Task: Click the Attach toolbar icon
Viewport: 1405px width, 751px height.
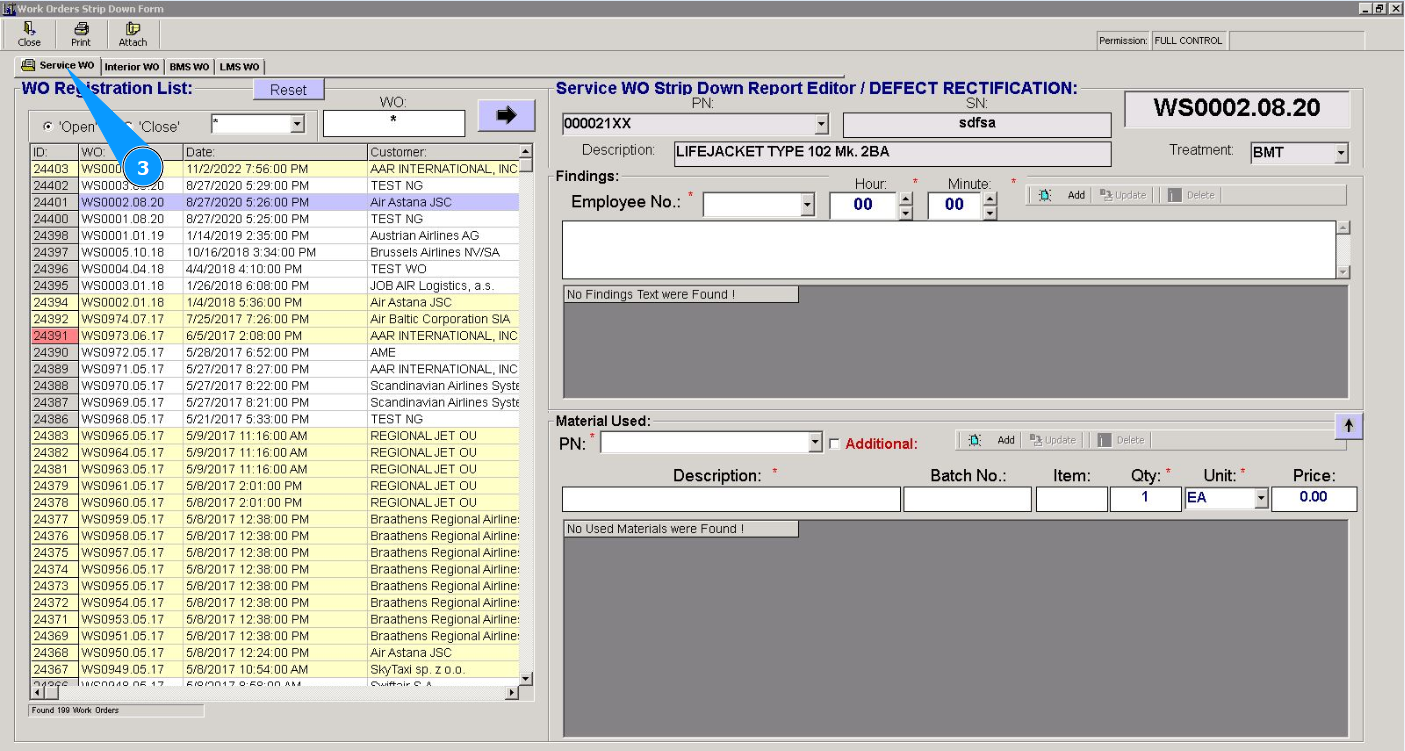Action: tap(133, 34)
